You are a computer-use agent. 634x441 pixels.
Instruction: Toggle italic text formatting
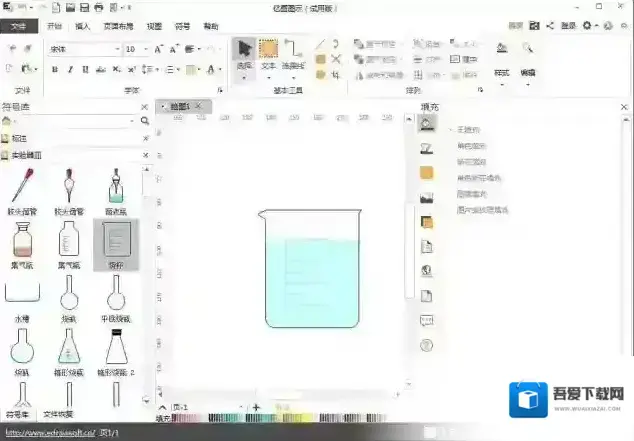69,69
